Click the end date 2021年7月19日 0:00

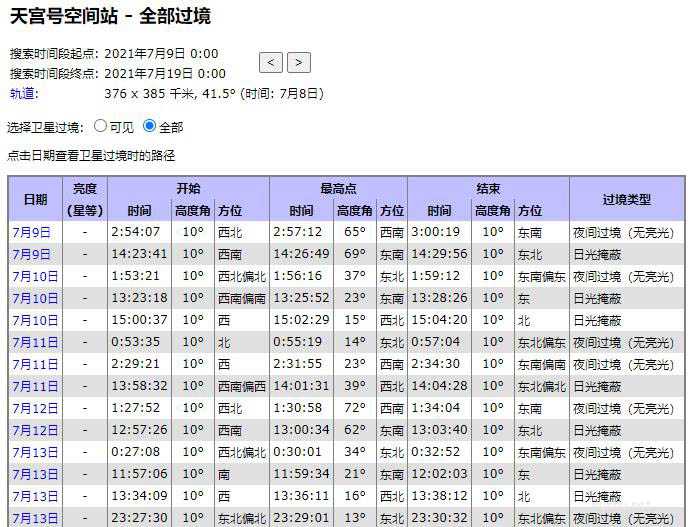tap(165, 74)
